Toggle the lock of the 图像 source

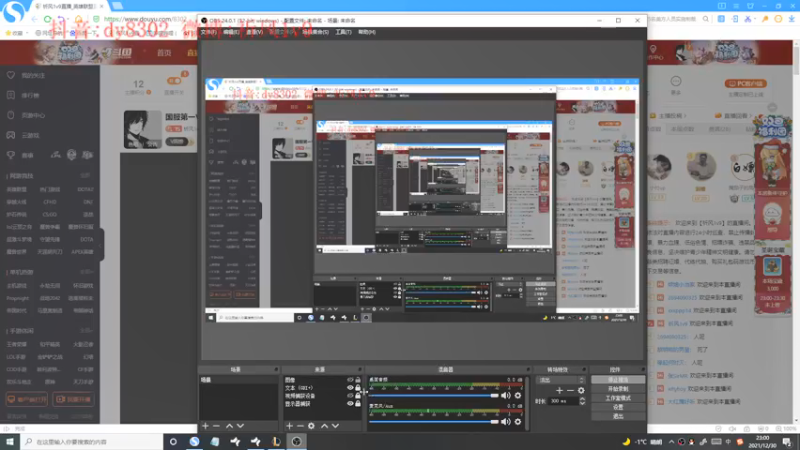[x=358, y=380]
